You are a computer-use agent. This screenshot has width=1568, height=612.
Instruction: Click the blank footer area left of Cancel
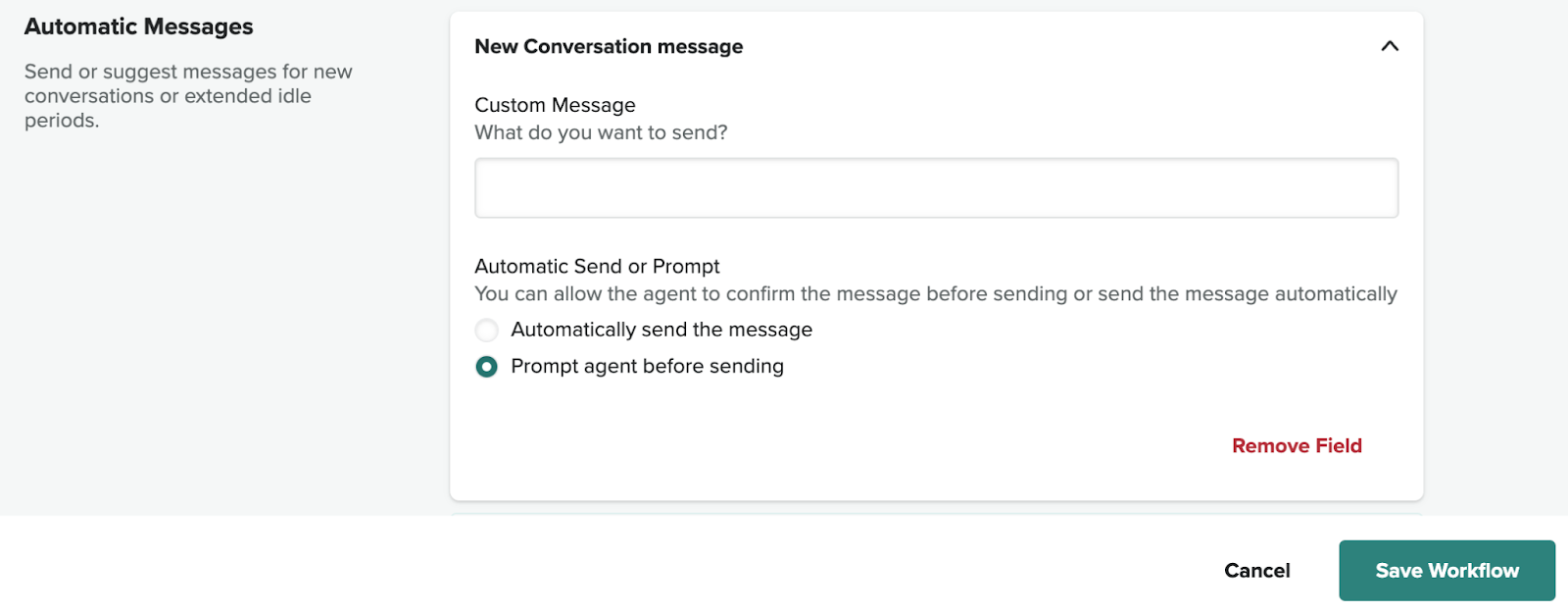point(686,569)
